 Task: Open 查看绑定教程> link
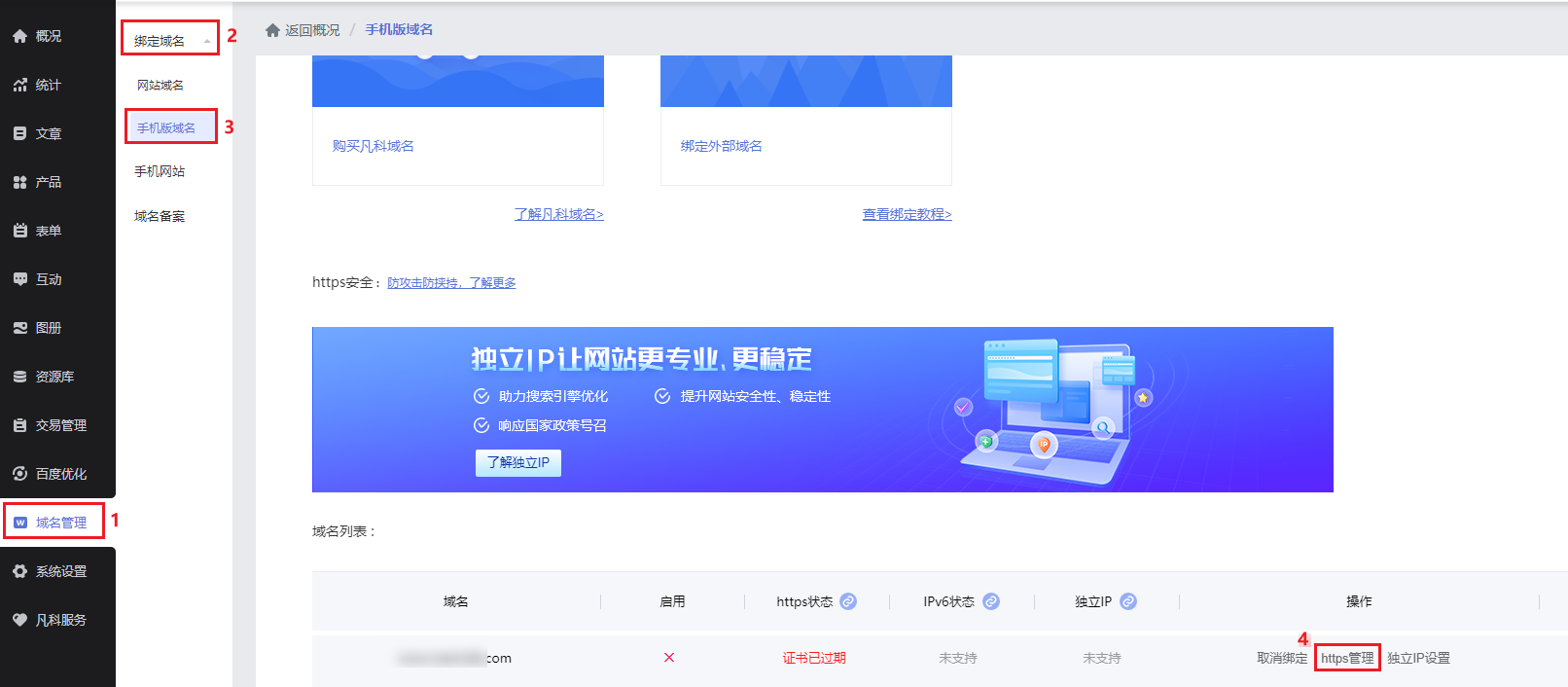(x=908, y=214)
